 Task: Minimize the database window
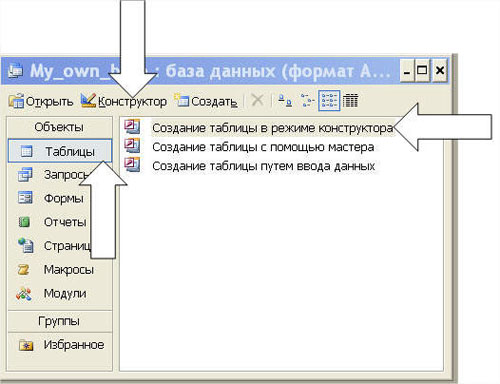(407, 71)
